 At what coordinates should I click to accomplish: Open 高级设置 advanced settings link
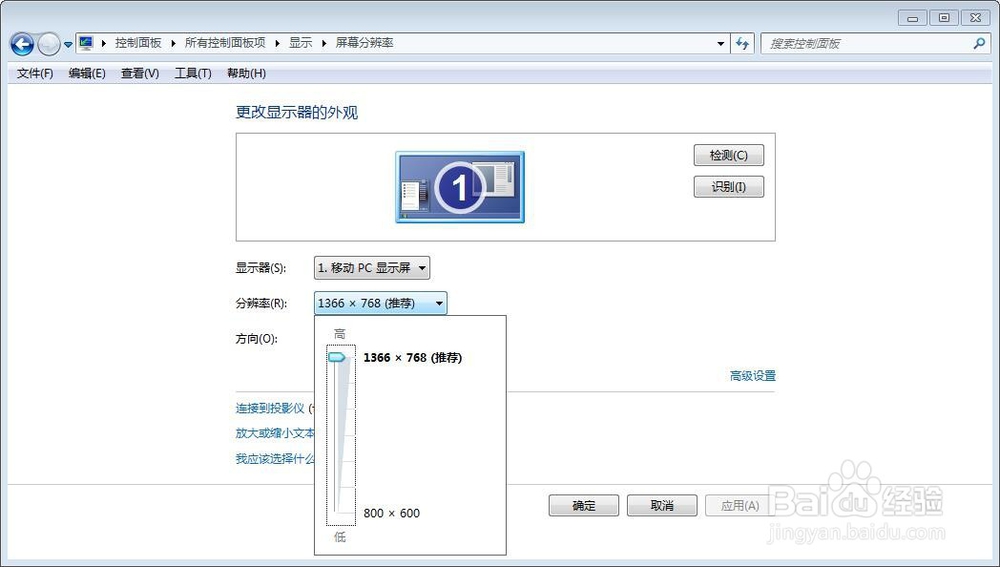[x=753, y=376]
